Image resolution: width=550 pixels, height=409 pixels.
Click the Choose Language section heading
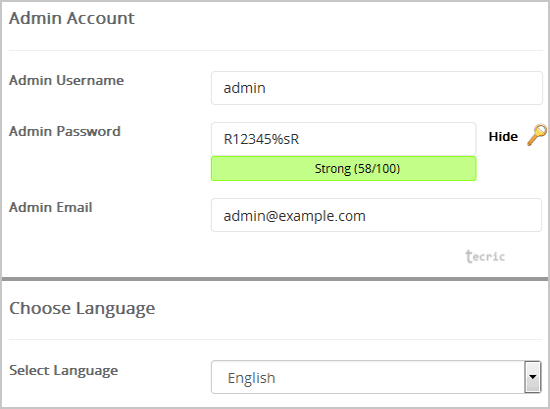click(x=82, y=309)
